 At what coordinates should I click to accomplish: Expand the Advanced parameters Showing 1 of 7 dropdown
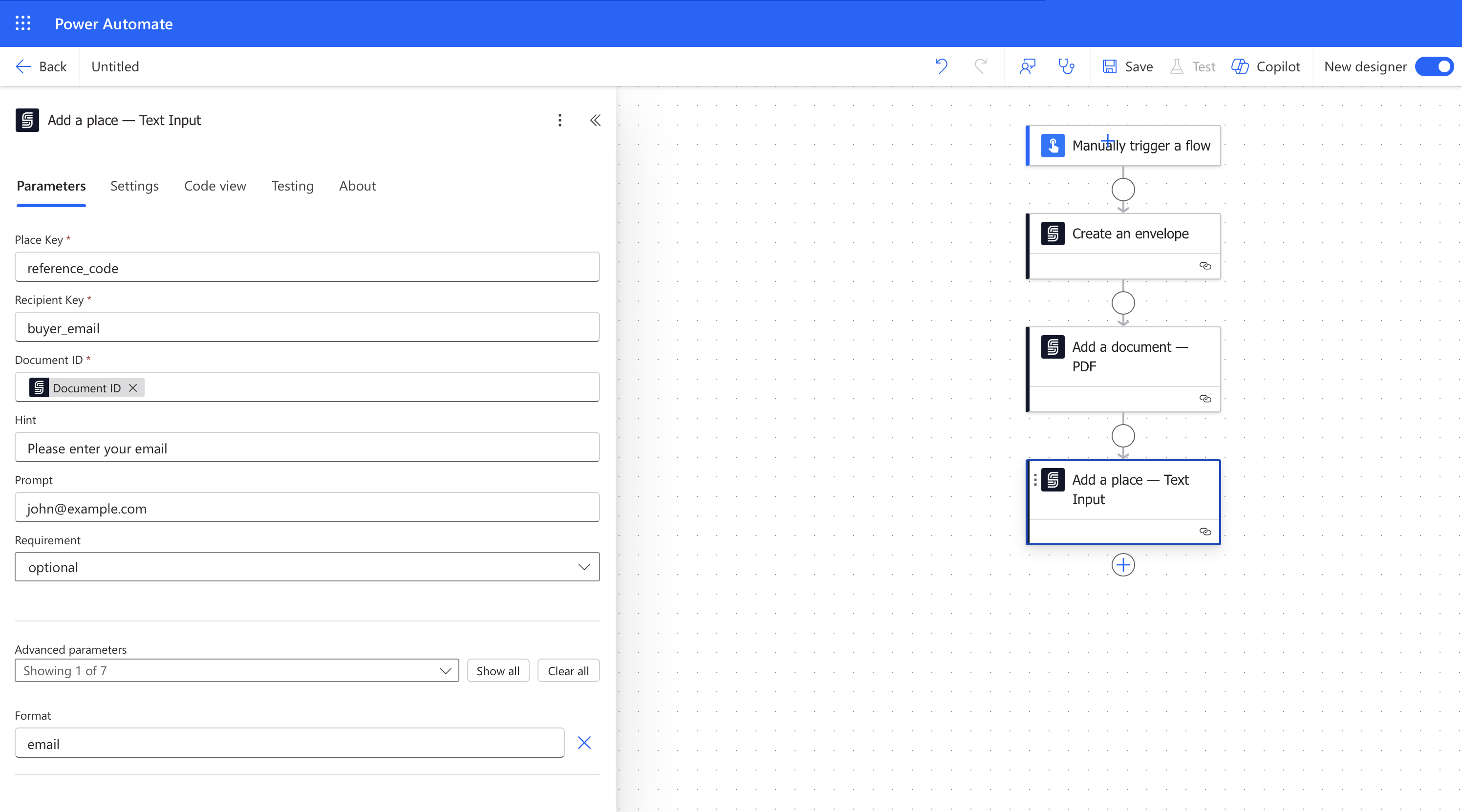(x=236, y=671)
